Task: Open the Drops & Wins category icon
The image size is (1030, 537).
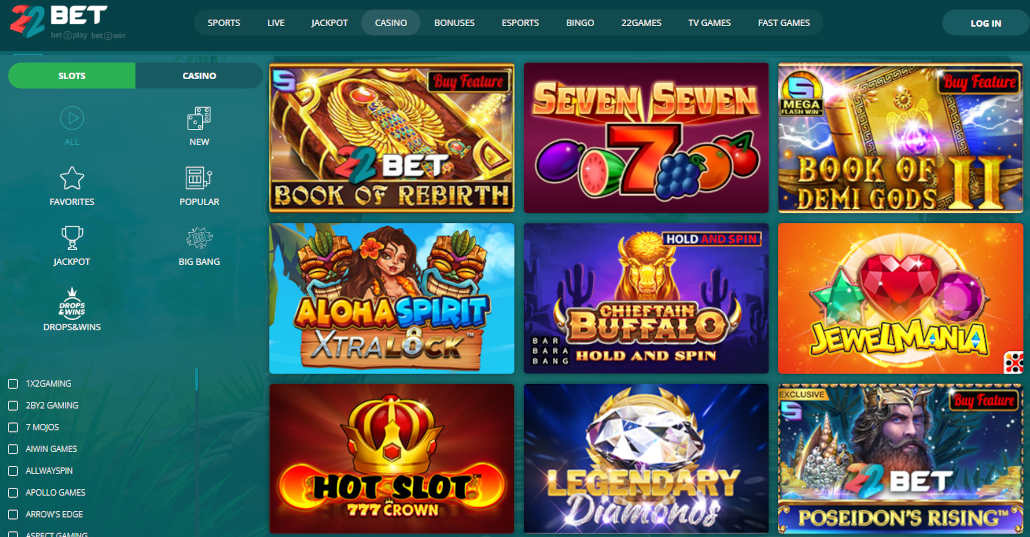Action: tap(72, 304)
